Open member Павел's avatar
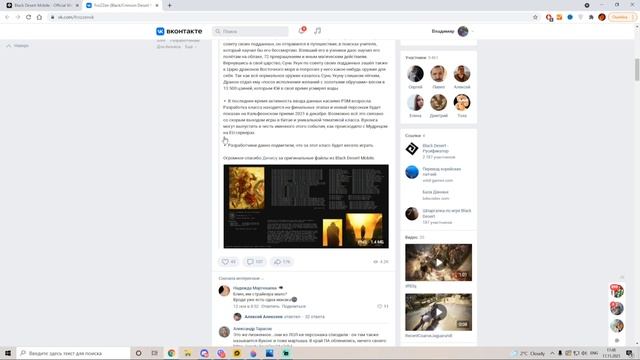The width and height of the screenshot is (640, 360). click(438, 74)
